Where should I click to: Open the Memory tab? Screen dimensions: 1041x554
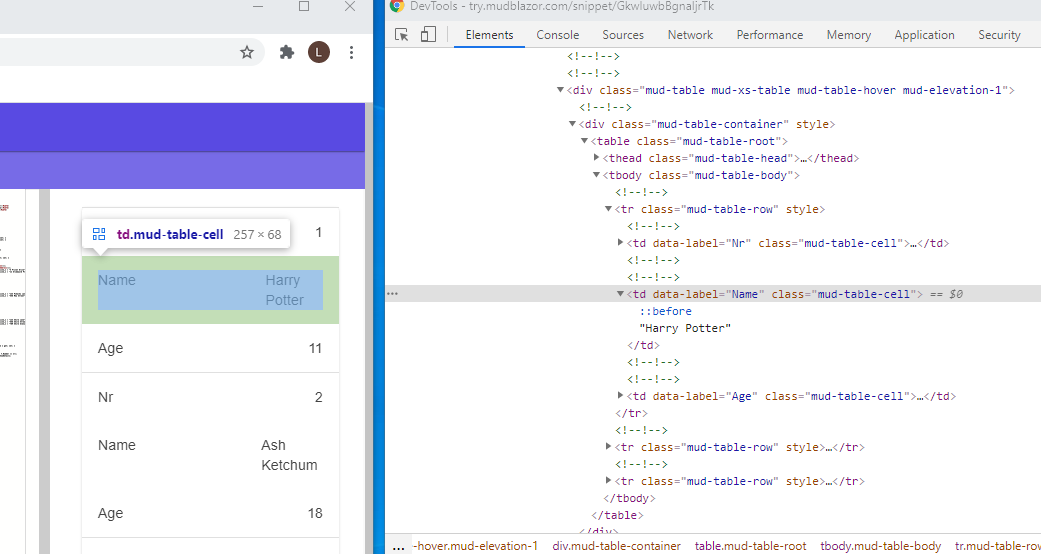(848, 35)
